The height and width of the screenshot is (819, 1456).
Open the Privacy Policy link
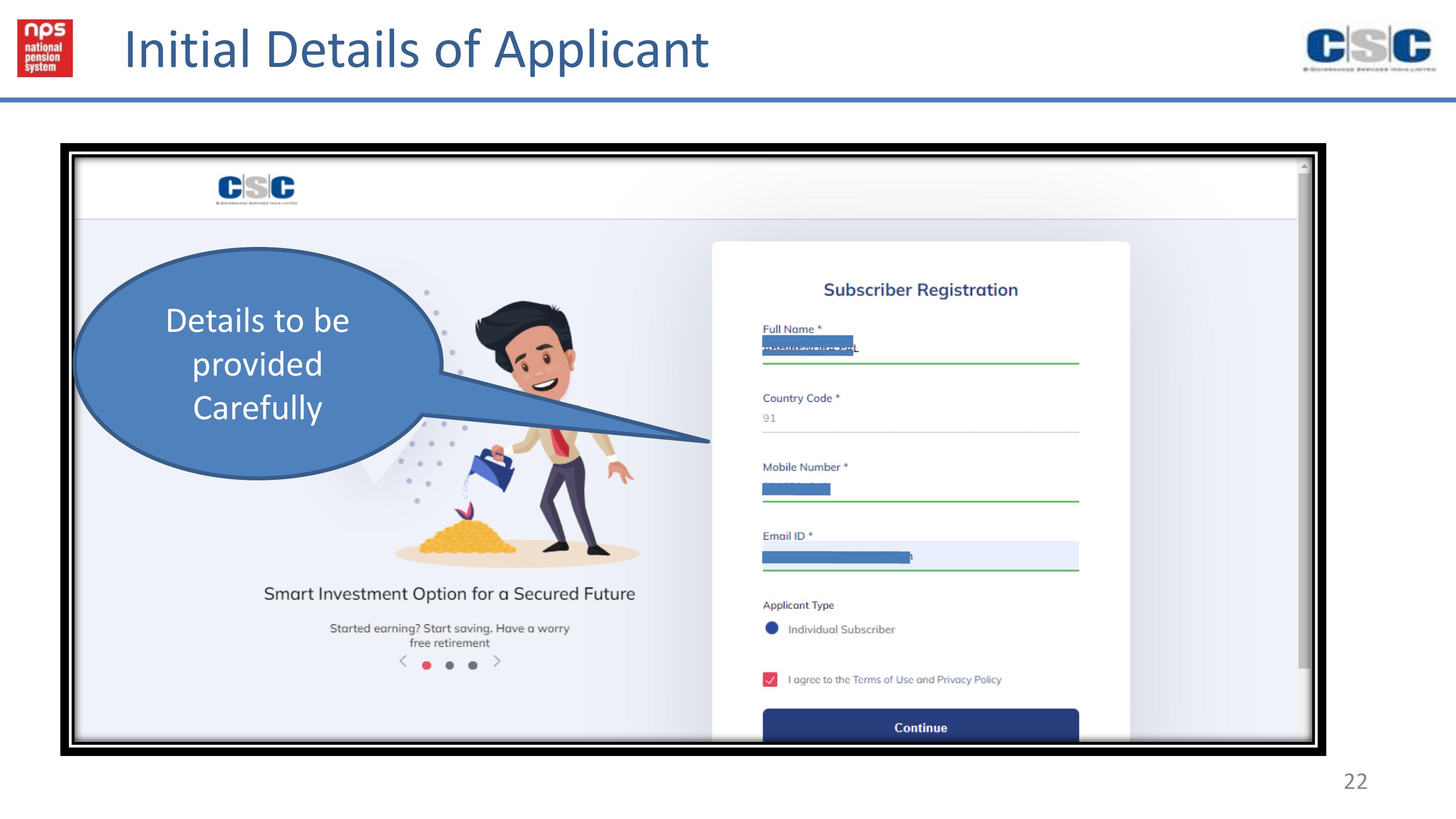point(969,679)
